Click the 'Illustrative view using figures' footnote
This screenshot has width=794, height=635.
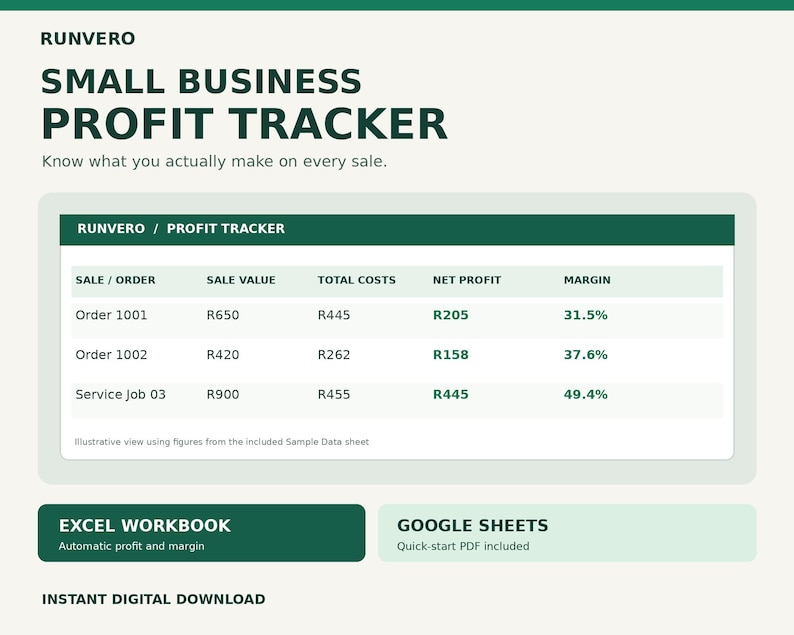pos(222,442)
